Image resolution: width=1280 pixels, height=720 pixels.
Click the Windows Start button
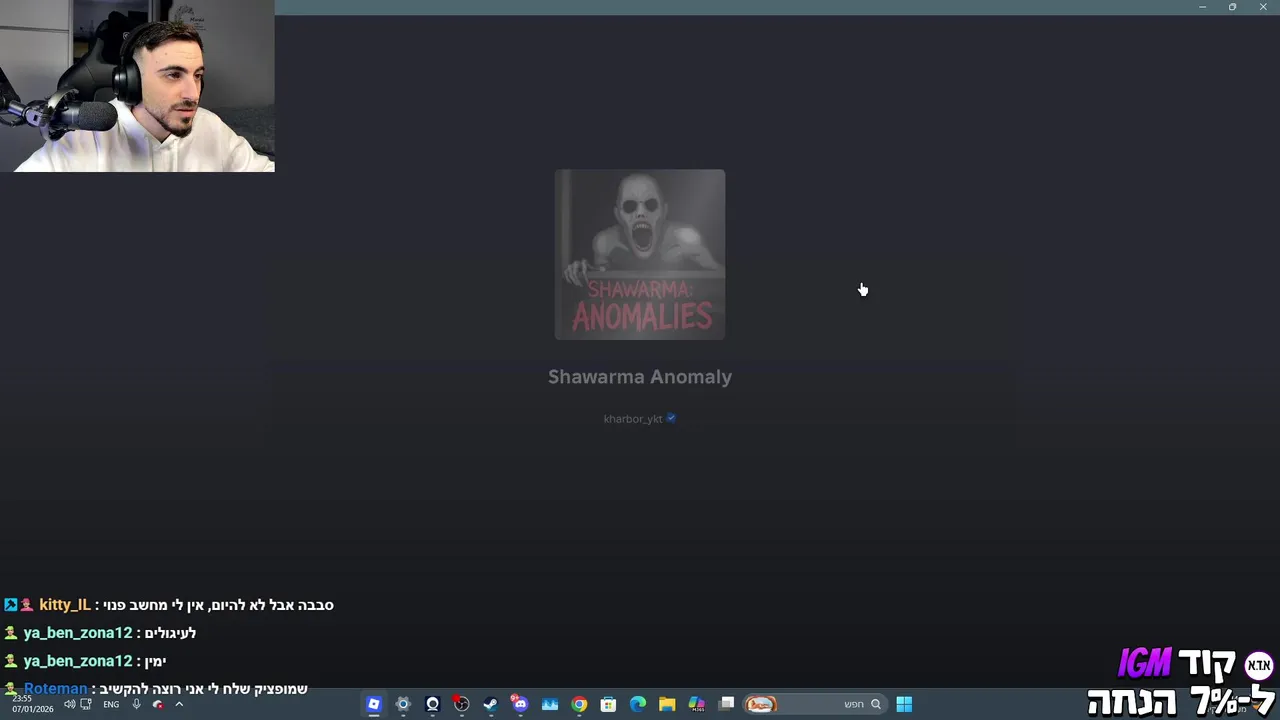click(x=904, y=704)
